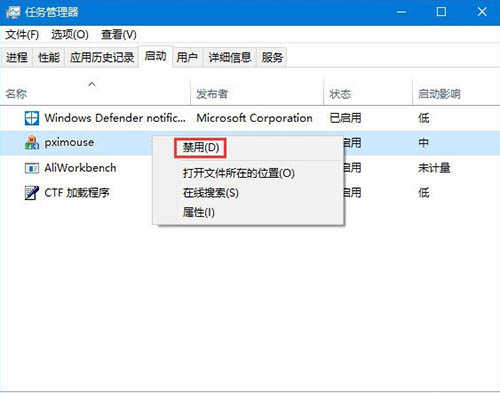This screenshot has width=500, height=393.
Task: Switch to the 用户 tab
Action: tap(187, 57)
